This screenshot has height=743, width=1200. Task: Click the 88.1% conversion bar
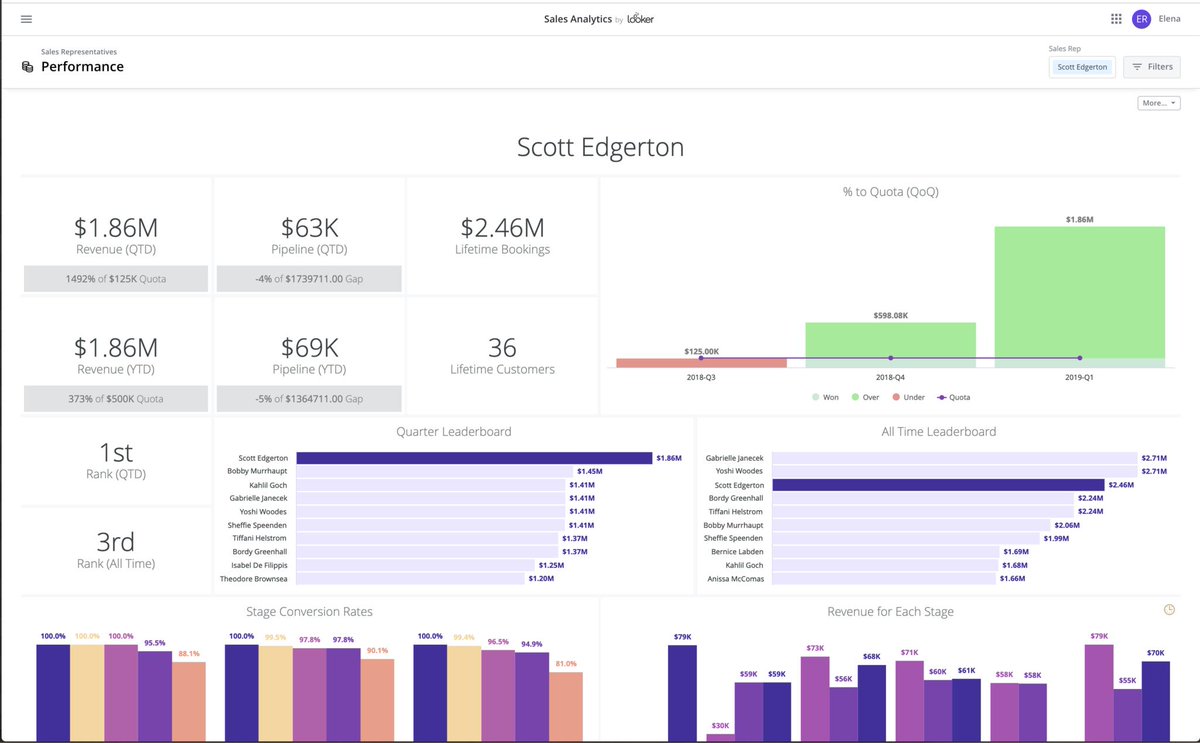[x=189, y=701]
